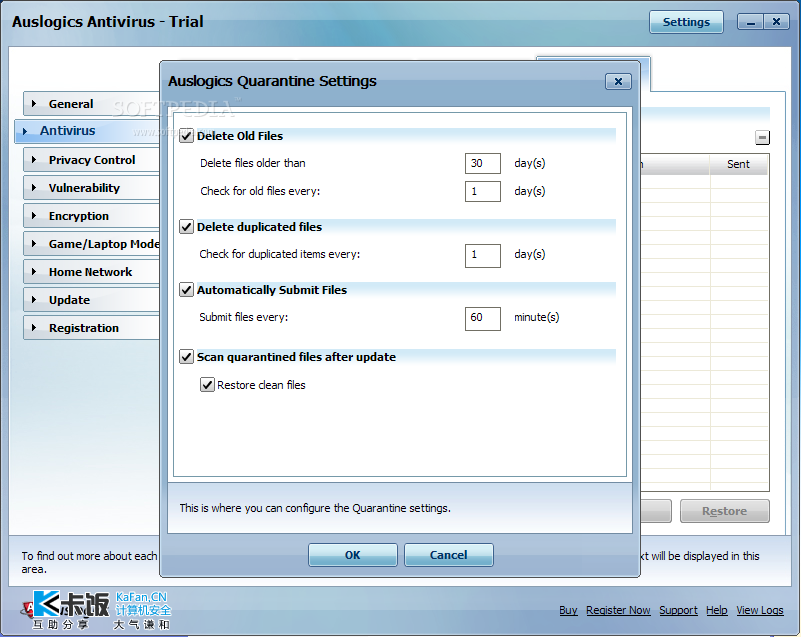Open the Buy link
This screenshot has width=801, height=637.
click(x=568, y=610)
